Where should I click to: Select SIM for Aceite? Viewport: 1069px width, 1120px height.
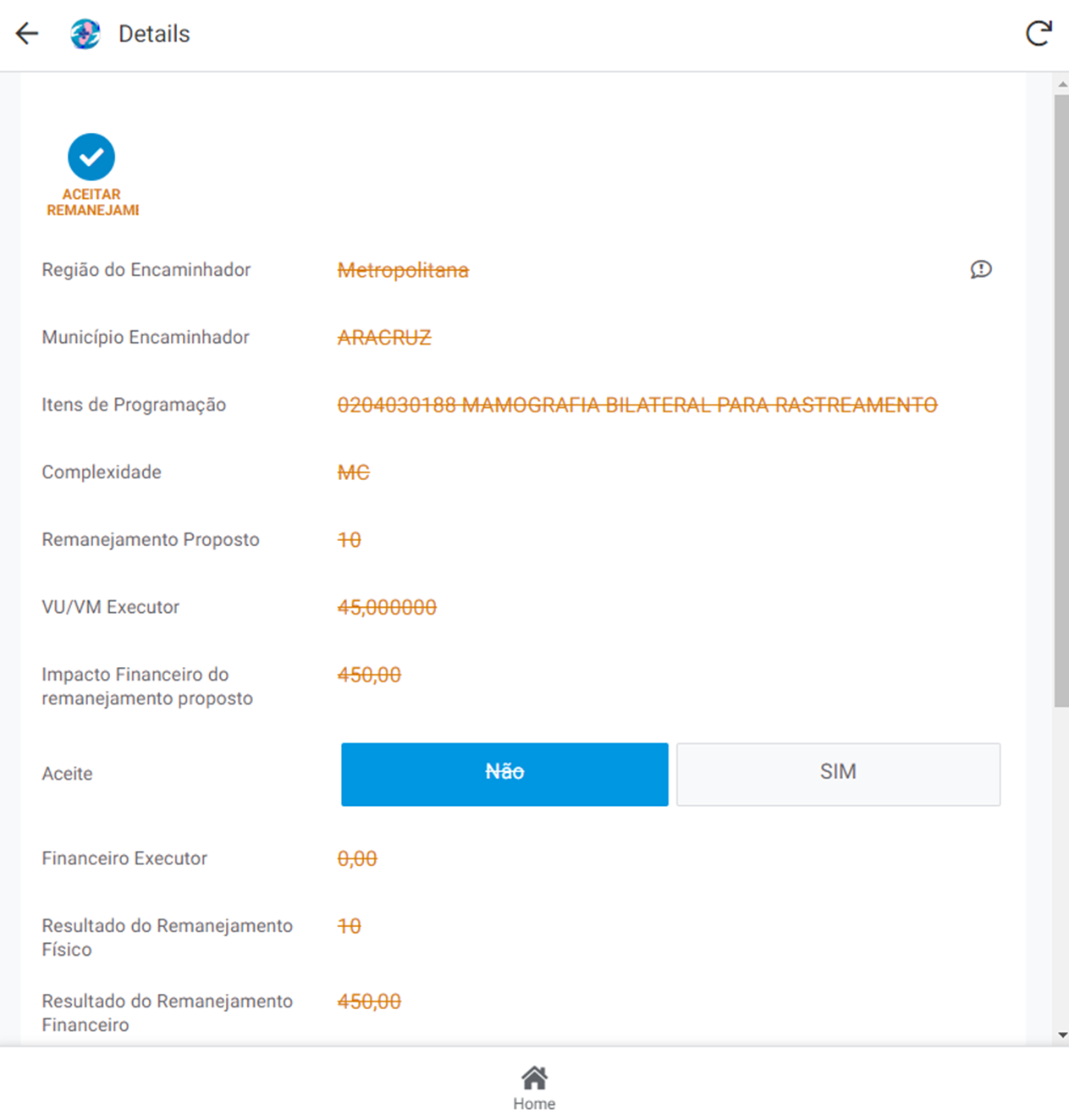[838, 774]
